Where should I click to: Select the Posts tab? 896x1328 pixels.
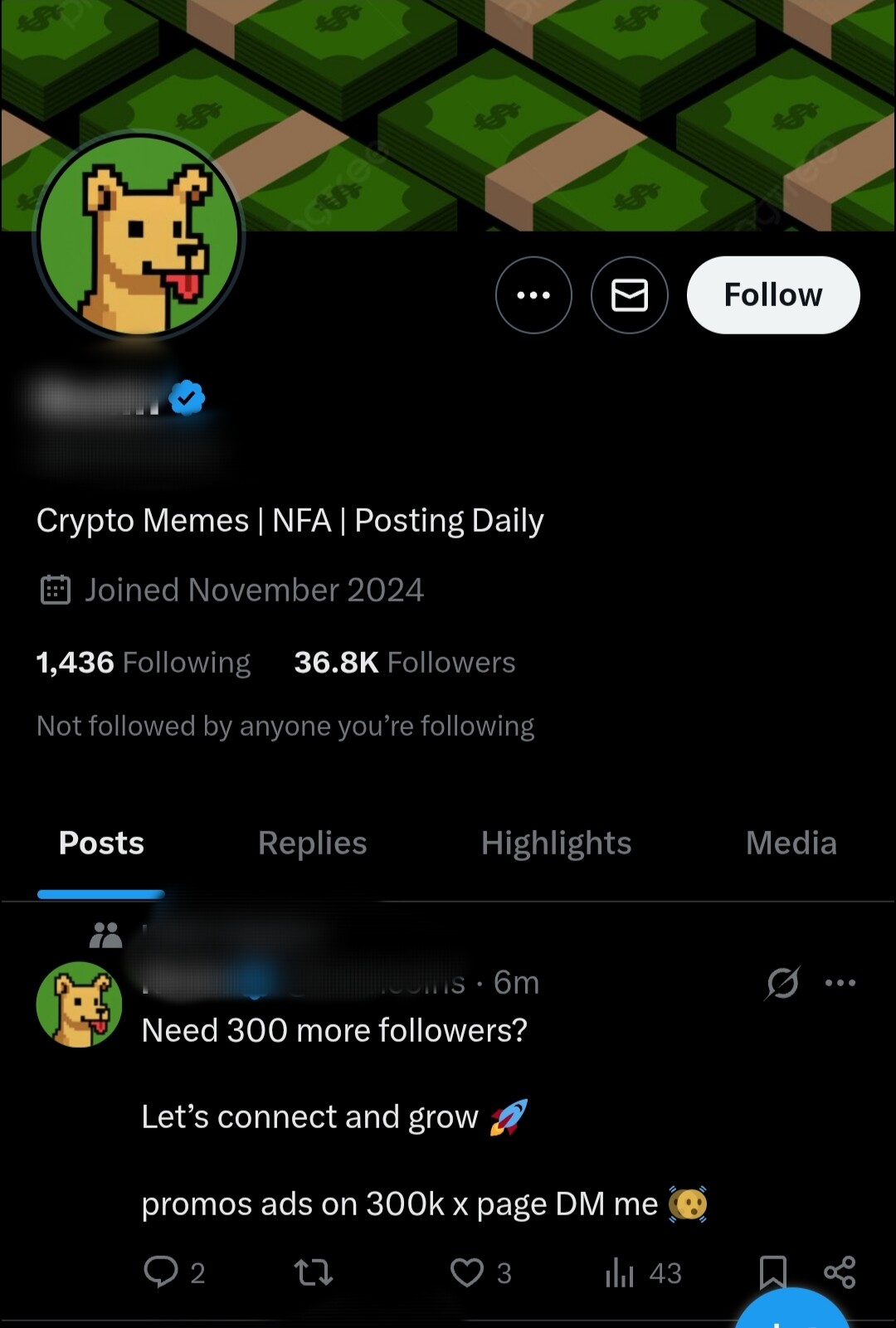(x=101, y=843)
